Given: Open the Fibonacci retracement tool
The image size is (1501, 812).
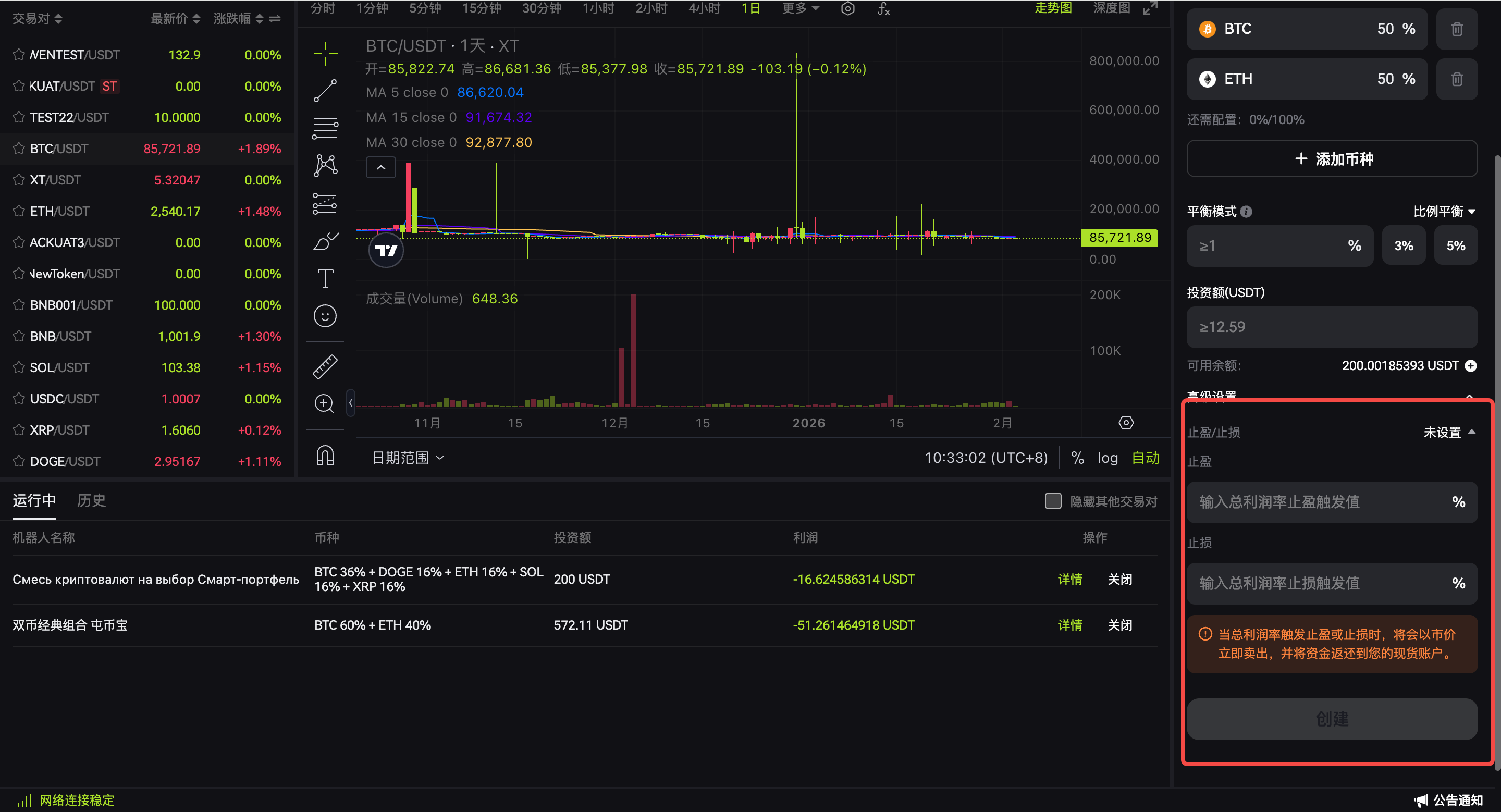Looking at the screenshot, I should [x=325, y=128].
